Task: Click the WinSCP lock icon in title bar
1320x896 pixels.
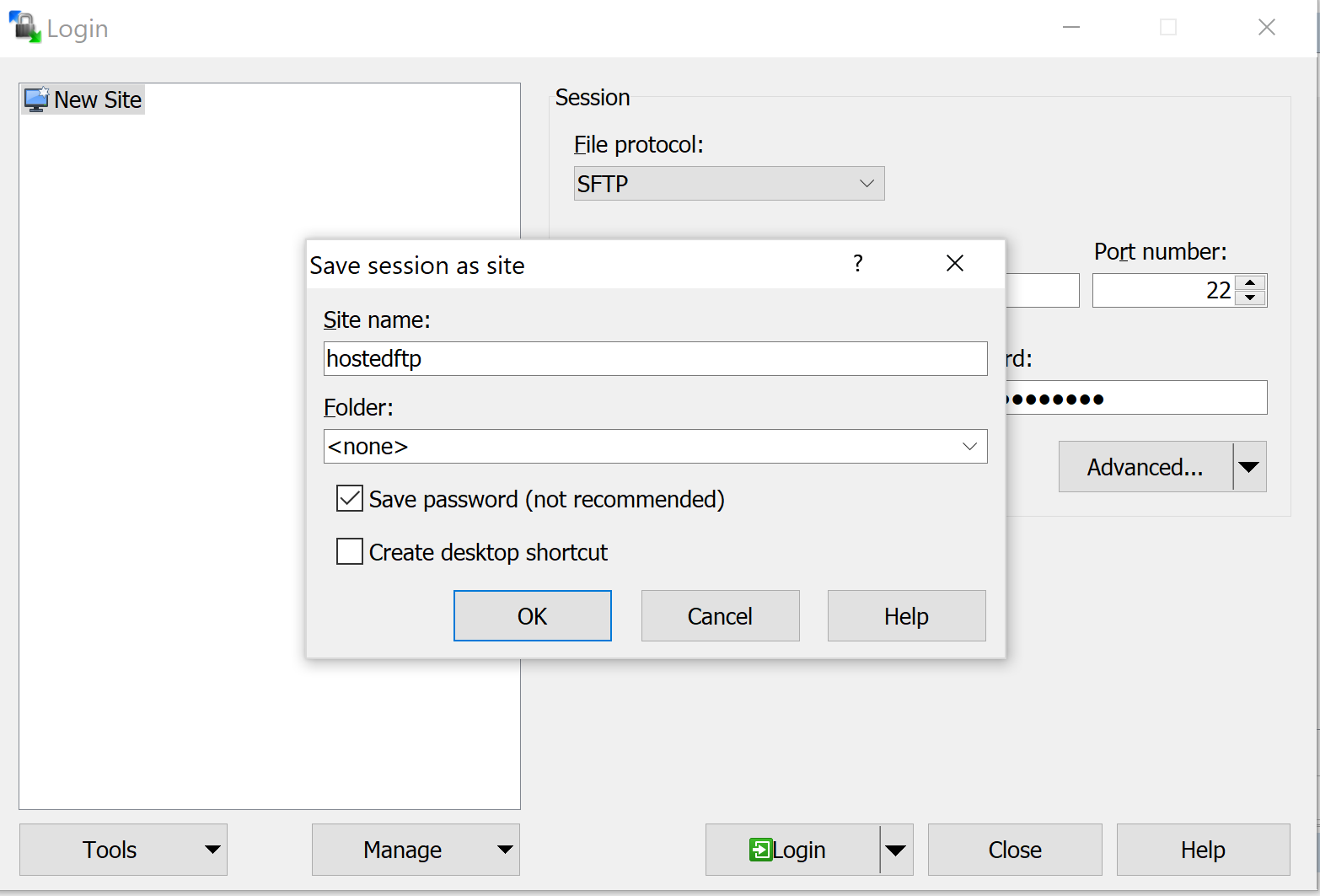Action: point(24,28)
